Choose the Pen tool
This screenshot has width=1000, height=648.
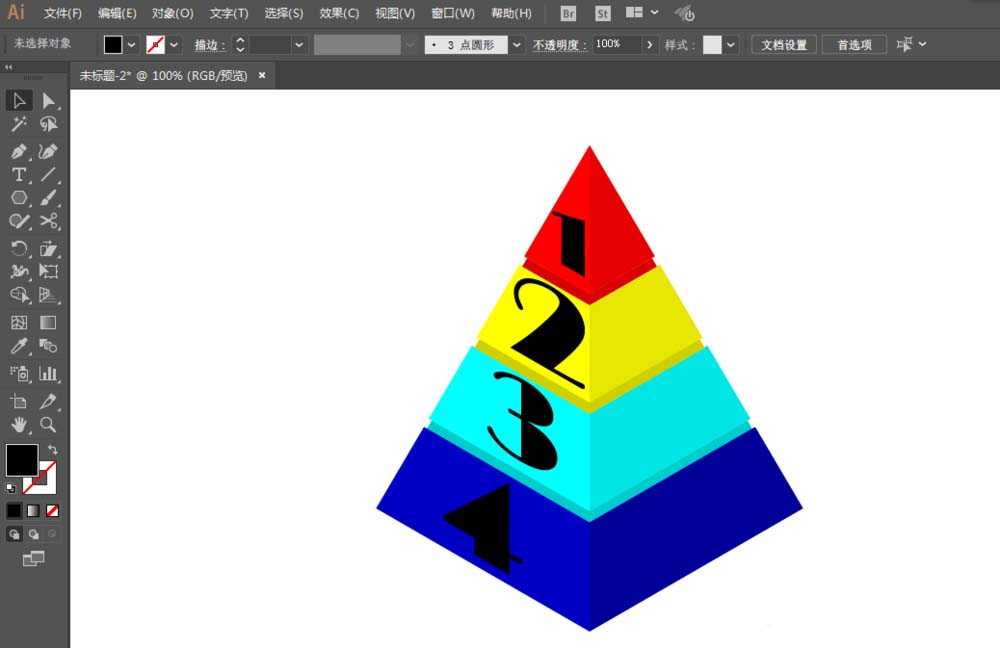click(x=18, y=151)
